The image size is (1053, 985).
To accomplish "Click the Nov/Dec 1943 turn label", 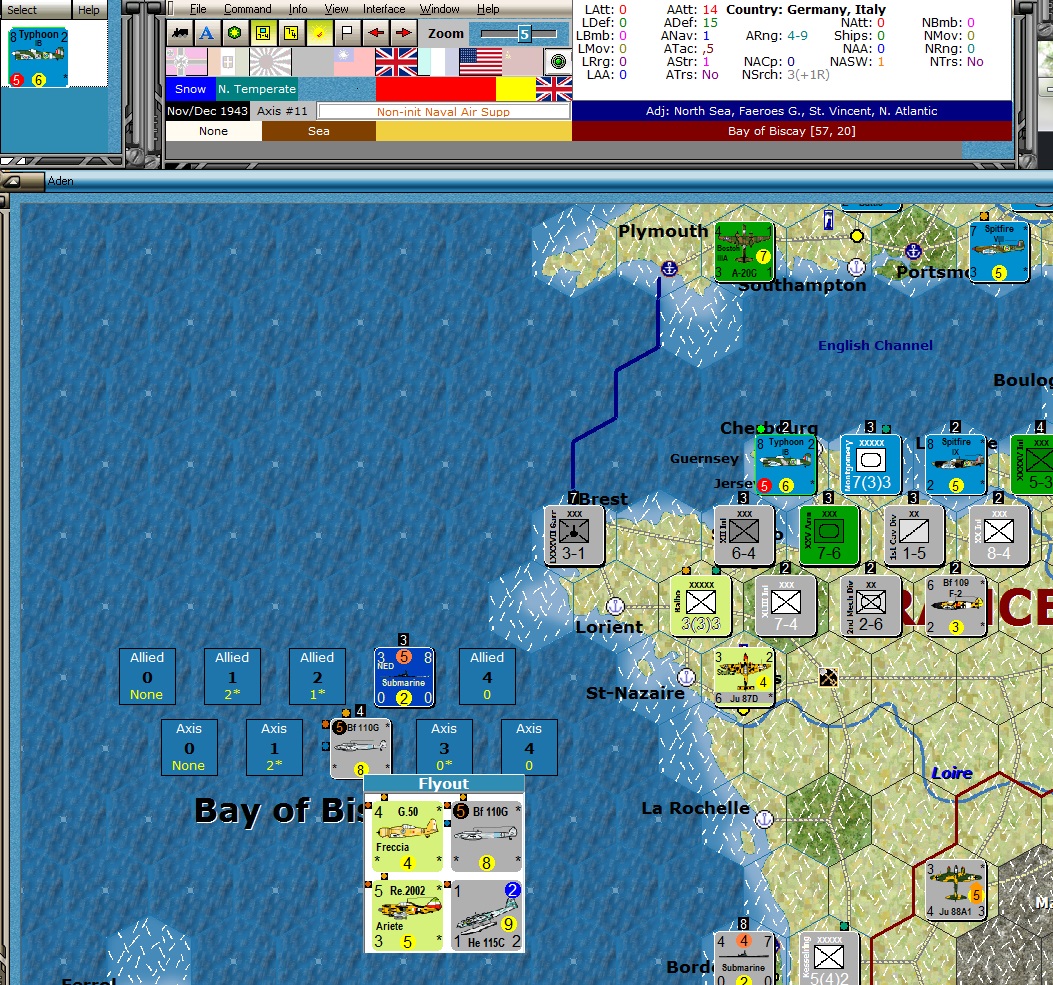I will pyautogui.click(x=208, y=111).
